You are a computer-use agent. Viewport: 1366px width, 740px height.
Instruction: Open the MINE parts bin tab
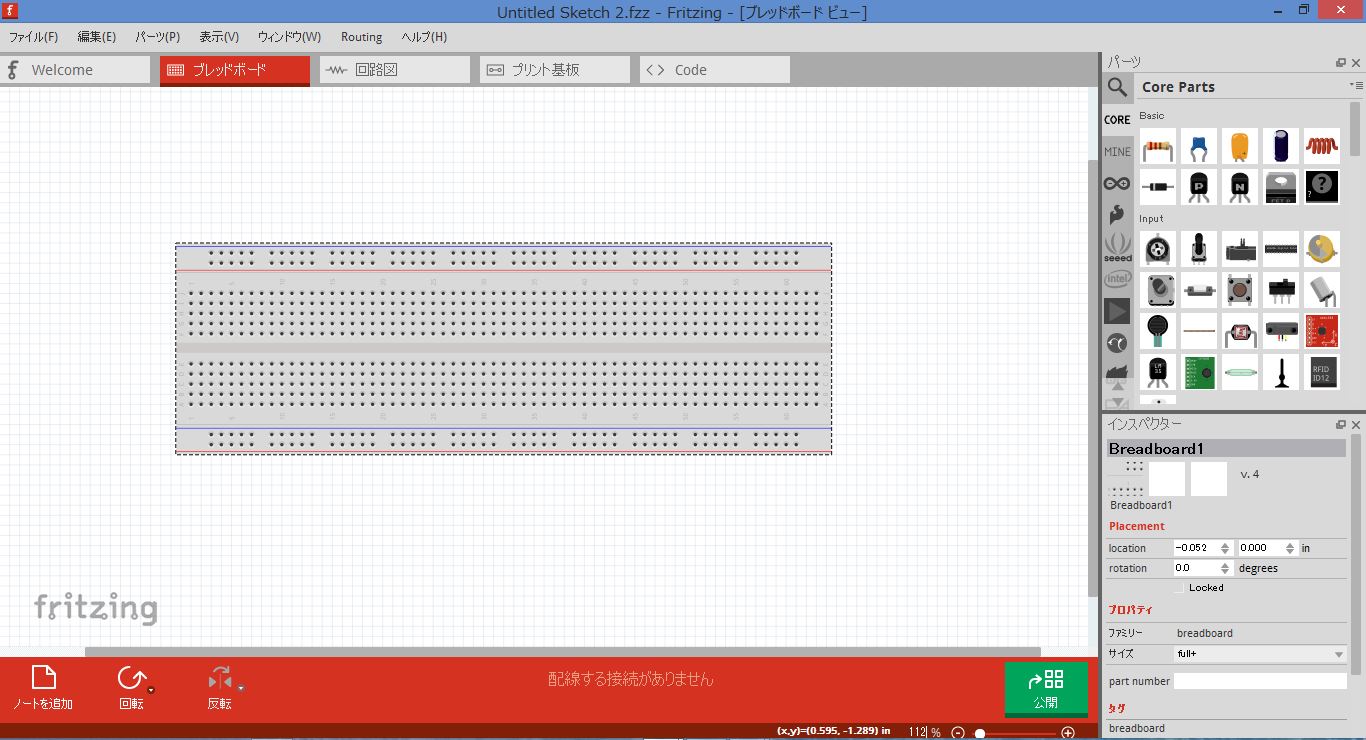point(1117,151)
